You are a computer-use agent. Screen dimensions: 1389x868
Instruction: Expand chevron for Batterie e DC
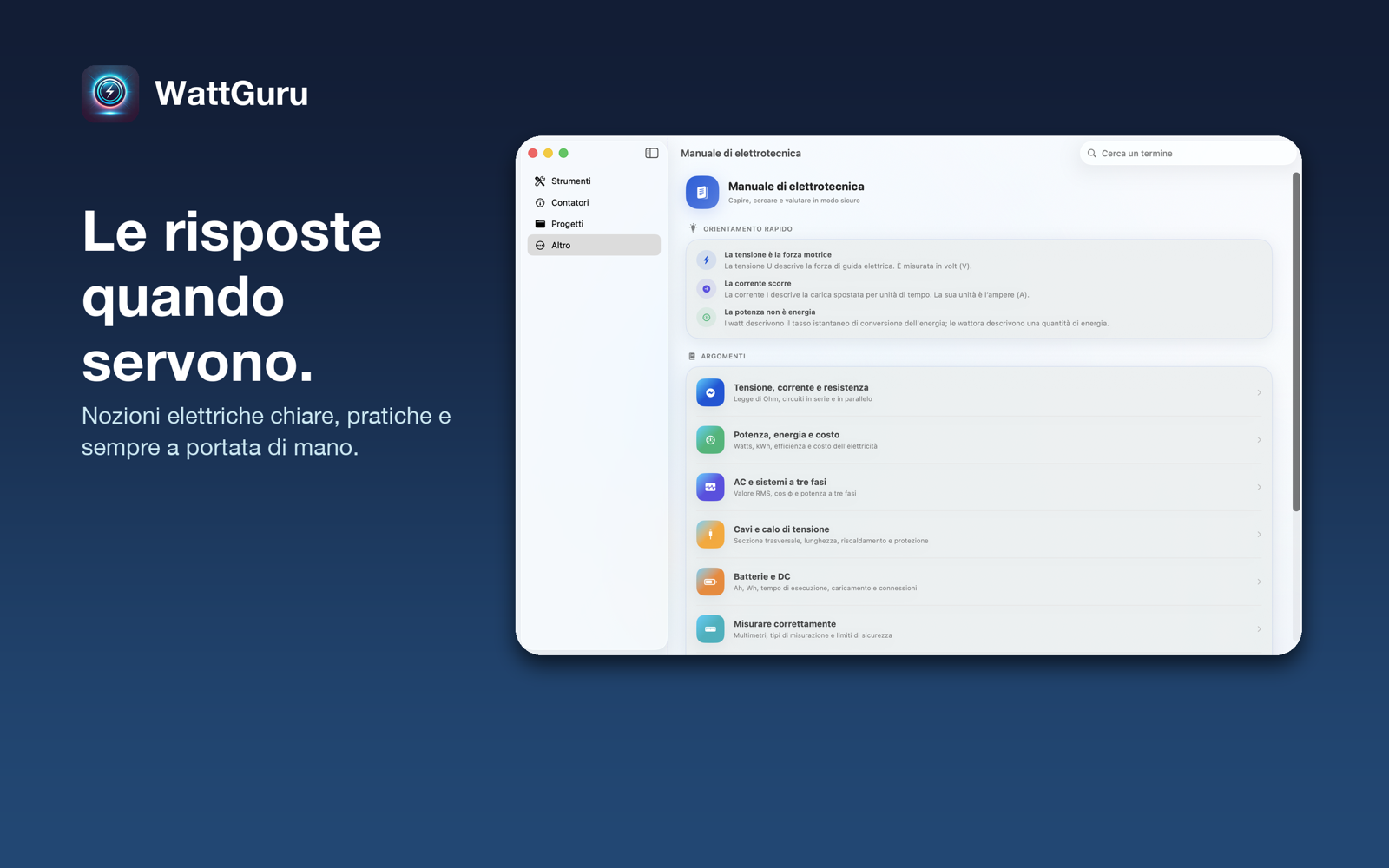point(1259,582)
